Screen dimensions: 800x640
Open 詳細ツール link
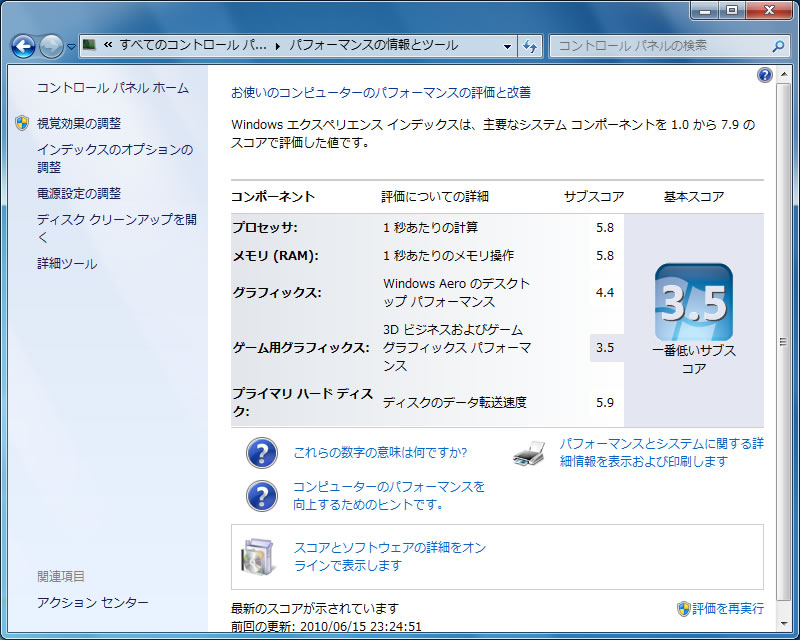click(x=67, y=263)
